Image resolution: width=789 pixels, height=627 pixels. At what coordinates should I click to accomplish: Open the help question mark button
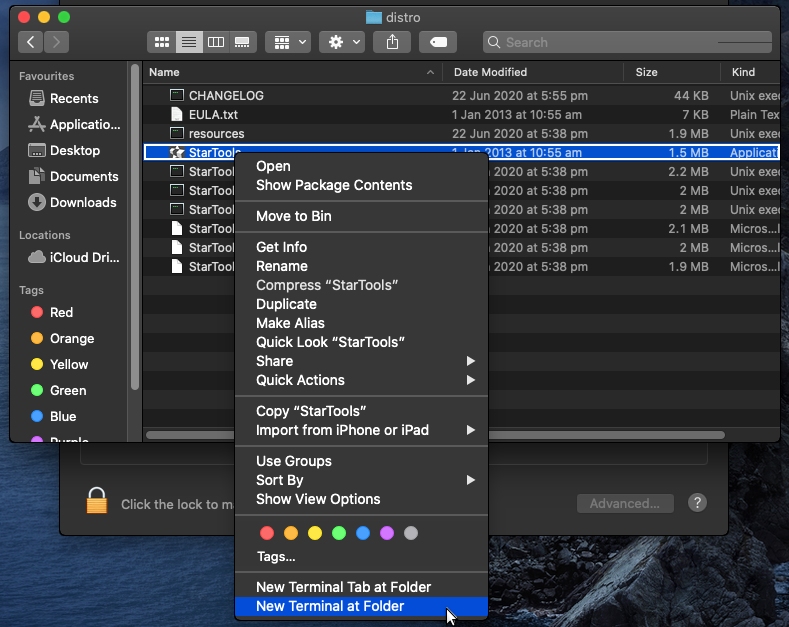click(x=698, y=503)
